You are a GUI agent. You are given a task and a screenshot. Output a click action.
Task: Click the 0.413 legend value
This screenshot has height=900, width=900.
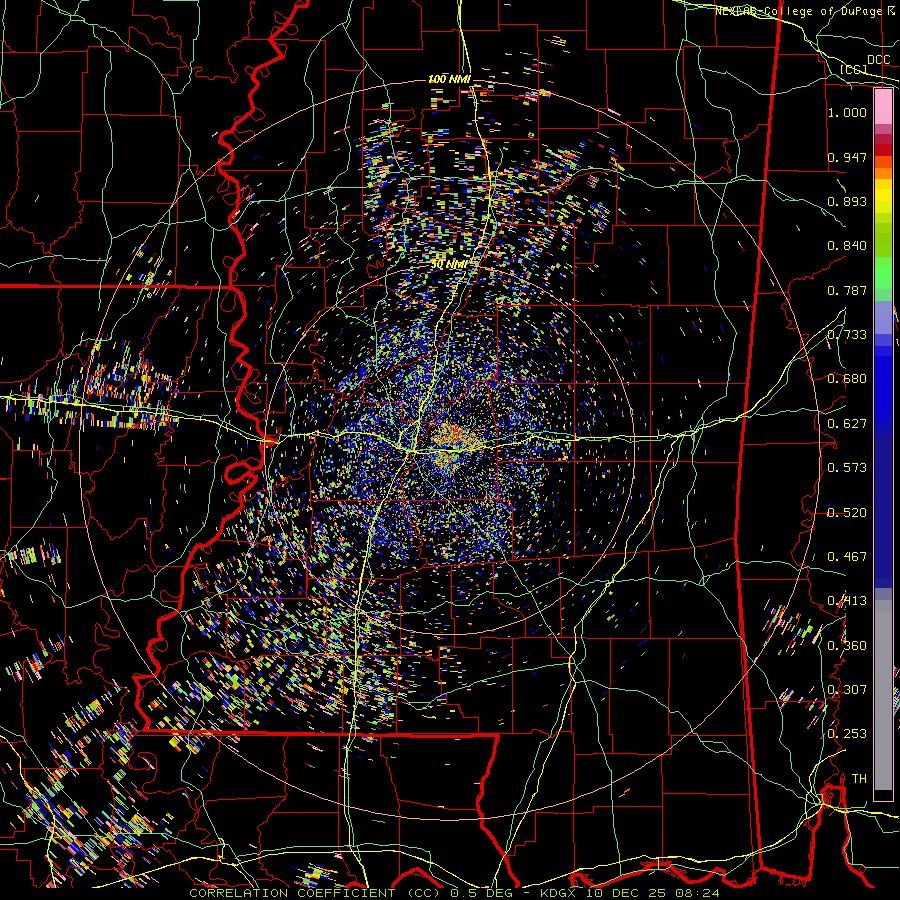tap(847, 601)
